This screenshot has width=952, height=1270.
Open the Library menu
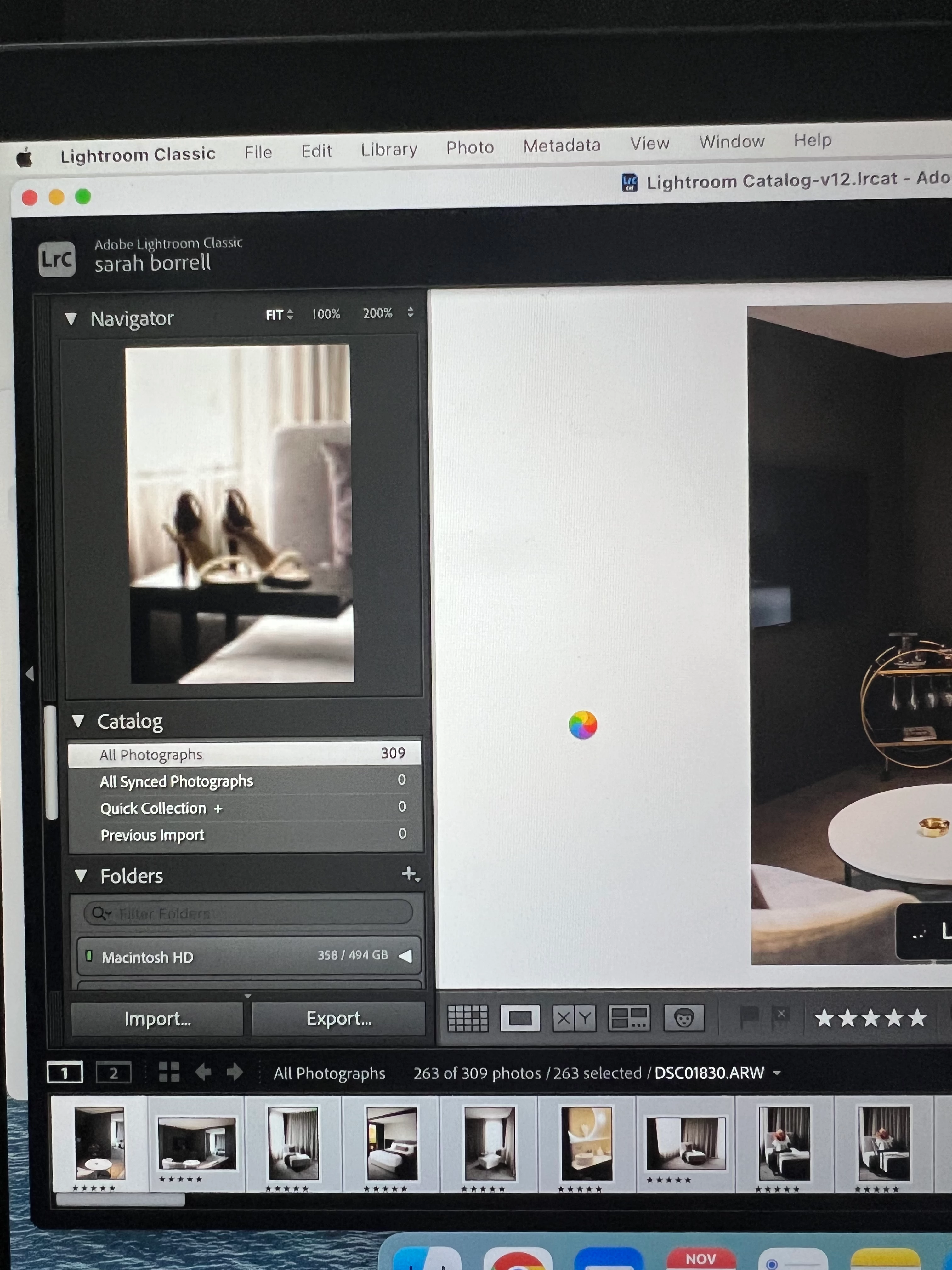(x=388, y=149)
